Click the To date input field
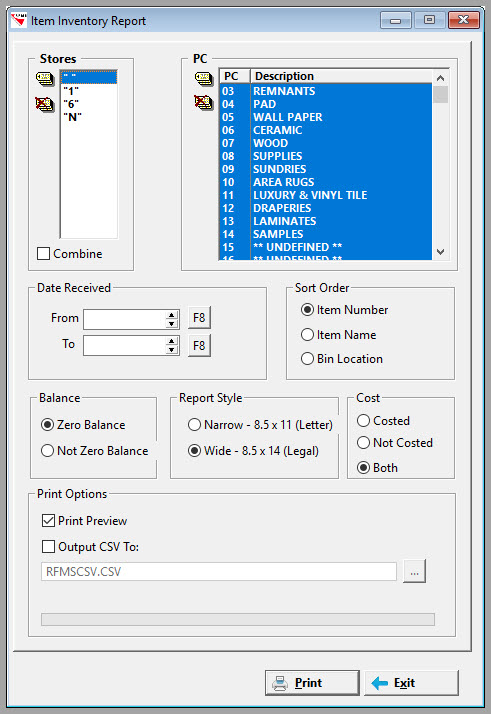Screen dimensions: 491x714 124,346
